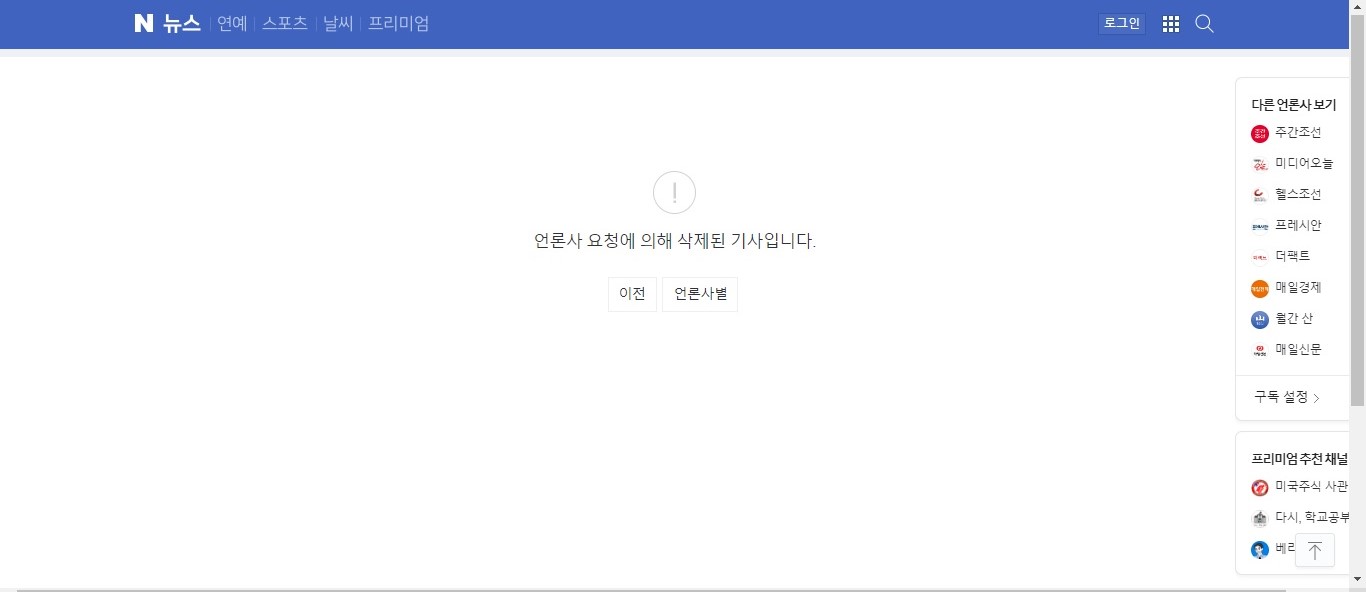Open the 연예 entertainment tab
Image resolution: width=1366 pixels, height=592 pixels.
coord(232,24)
